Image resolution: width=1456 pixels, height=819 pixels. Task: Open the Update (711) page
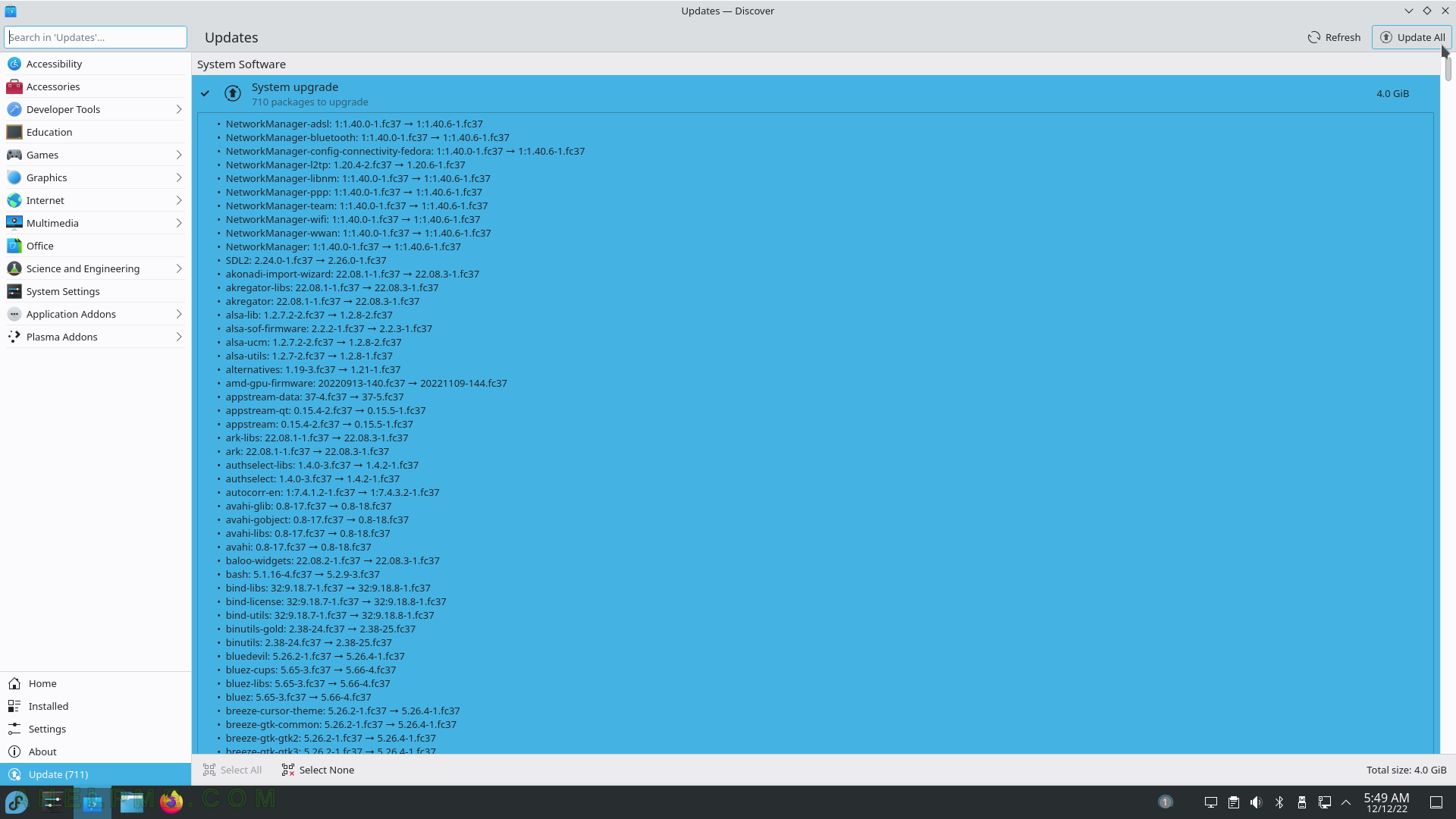(96, 774)
